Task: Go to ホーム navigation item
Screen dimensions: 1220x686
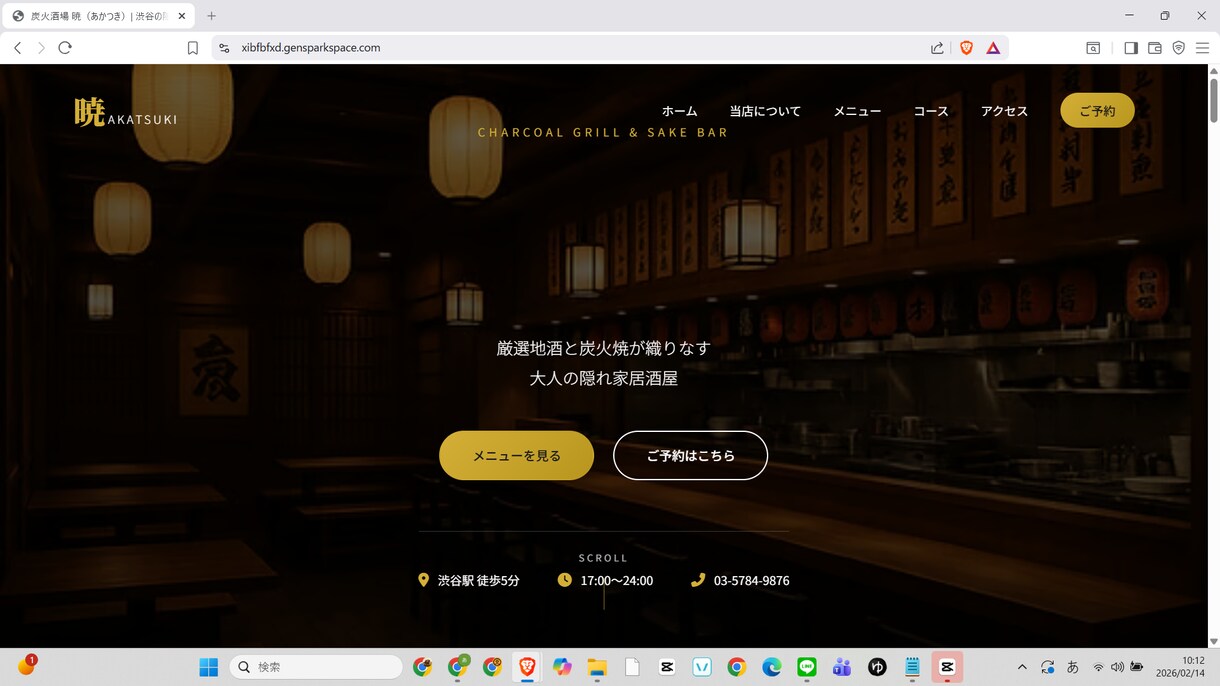Action: click(680, 111)
